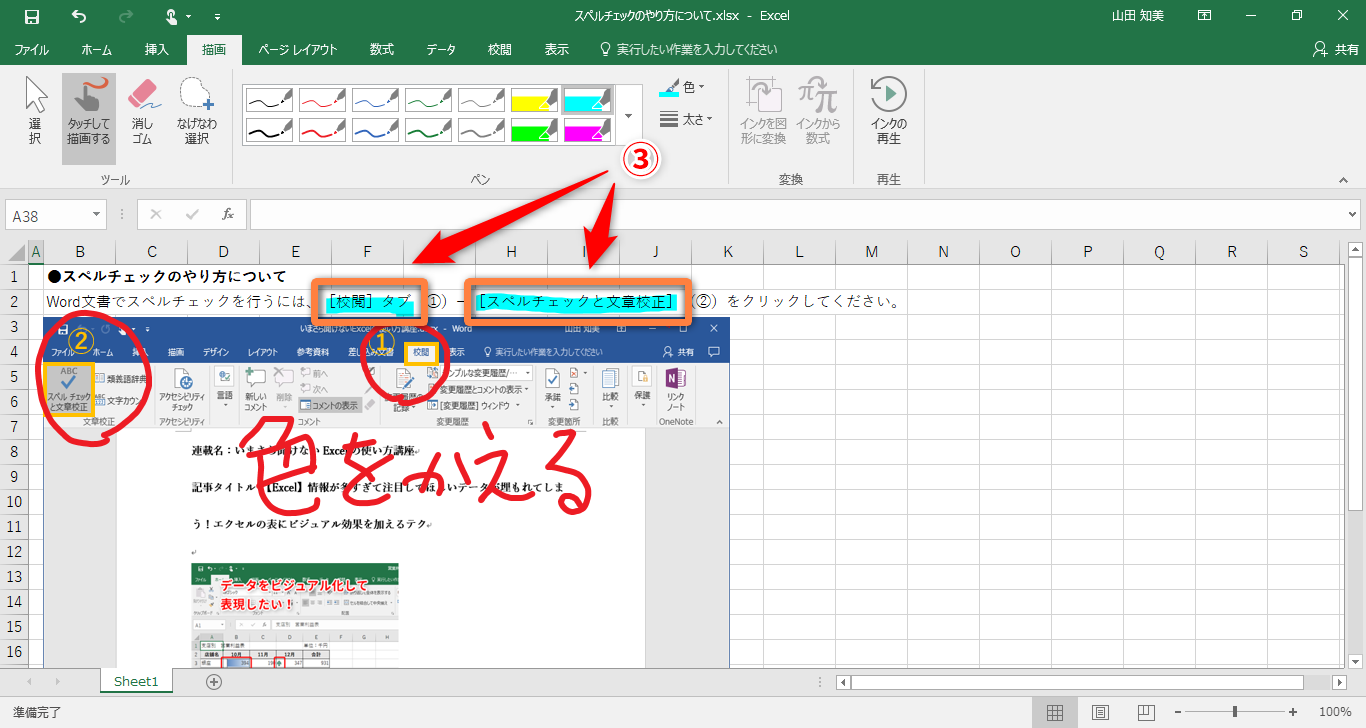The height and width of the screenshot is (728, 1366).
Task: Select the thin blue pen
Action: coord(375,100)
